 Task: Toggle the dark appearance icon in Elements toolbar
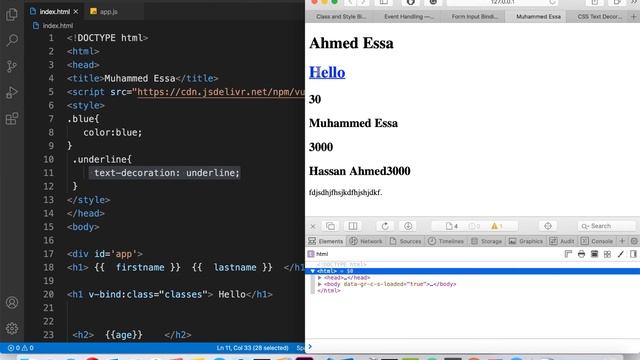594,254
